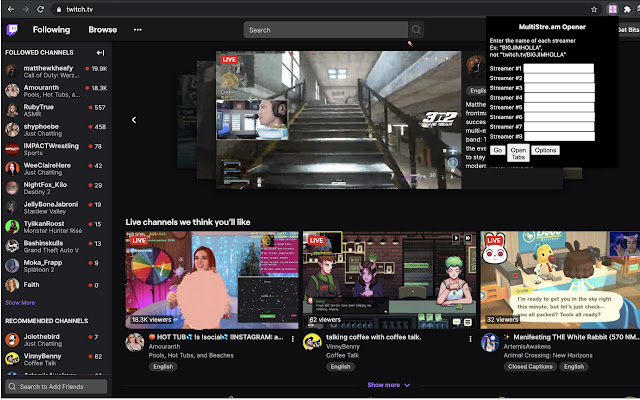The height and width of the screenshot is (400, 640).
Task: Bookmark this page with the star icon
Action: pos(594,9)
